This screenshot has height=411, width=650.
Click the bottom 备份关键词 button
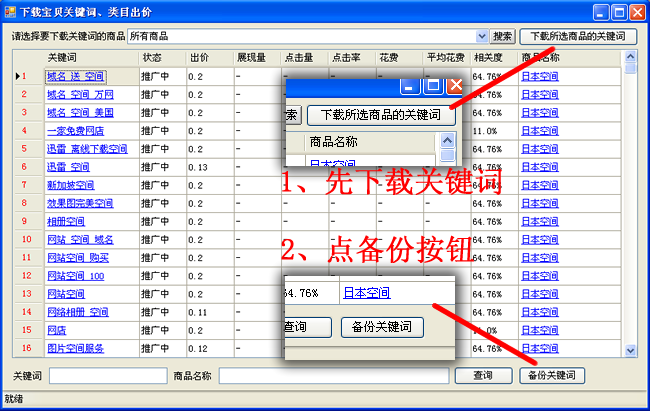click(x=552, y=375)
